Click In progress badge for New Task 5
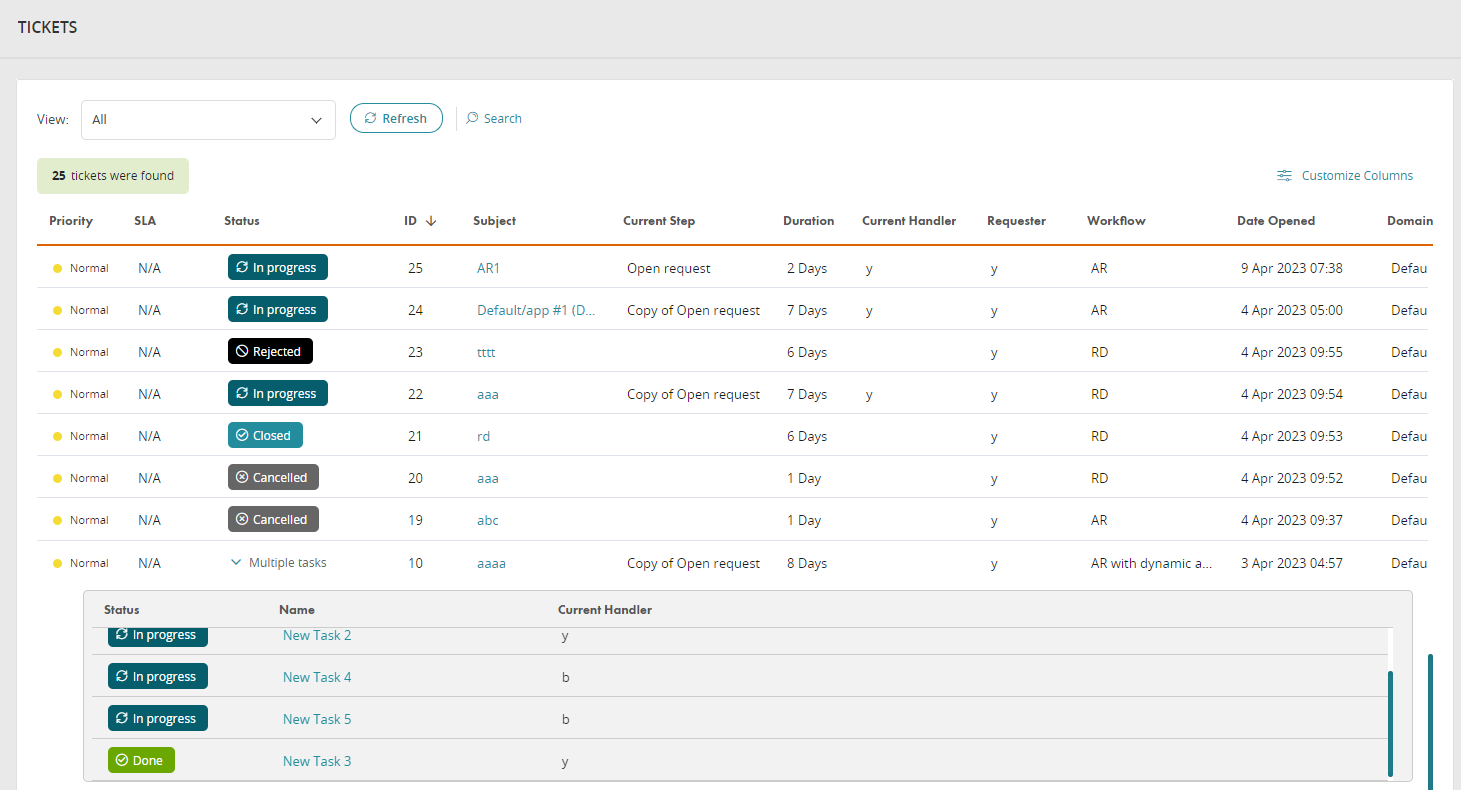Screen dimensions: 1461x790 158,718
